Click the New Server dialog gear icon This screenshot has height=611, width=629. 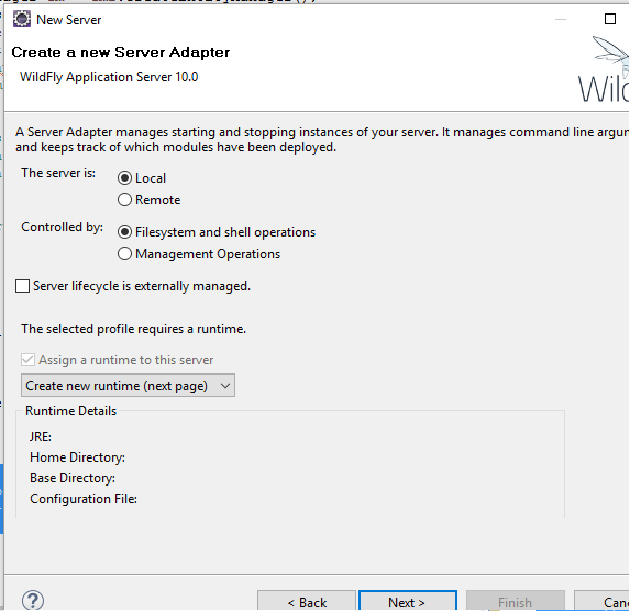click(22, 19)
